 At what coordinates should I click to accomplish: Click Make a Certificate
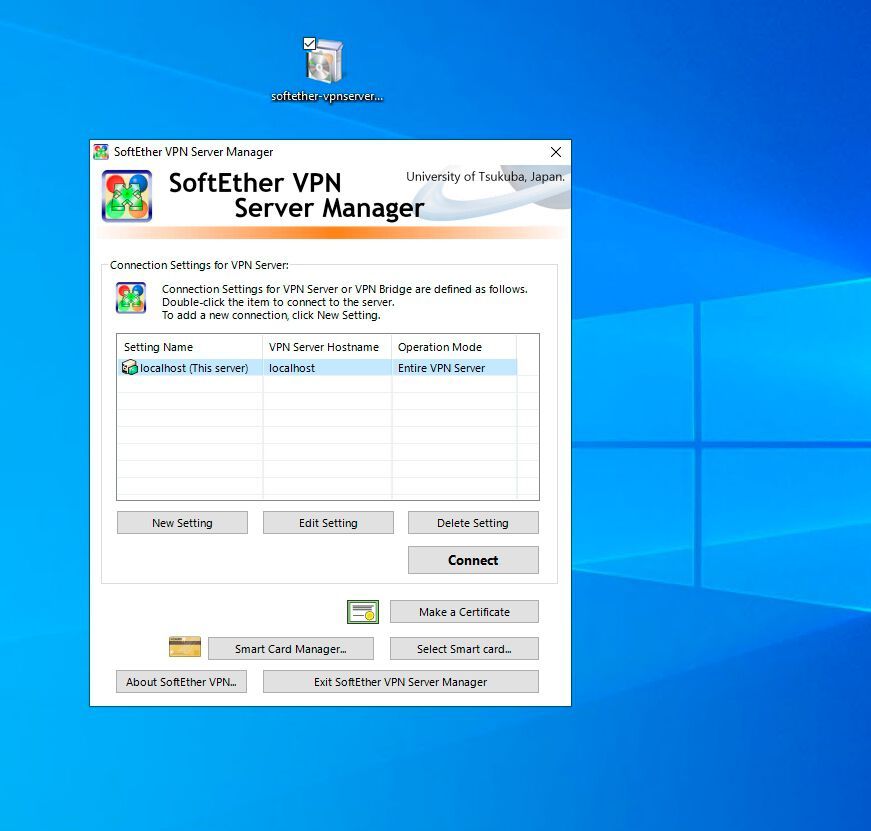coord(464,611)
